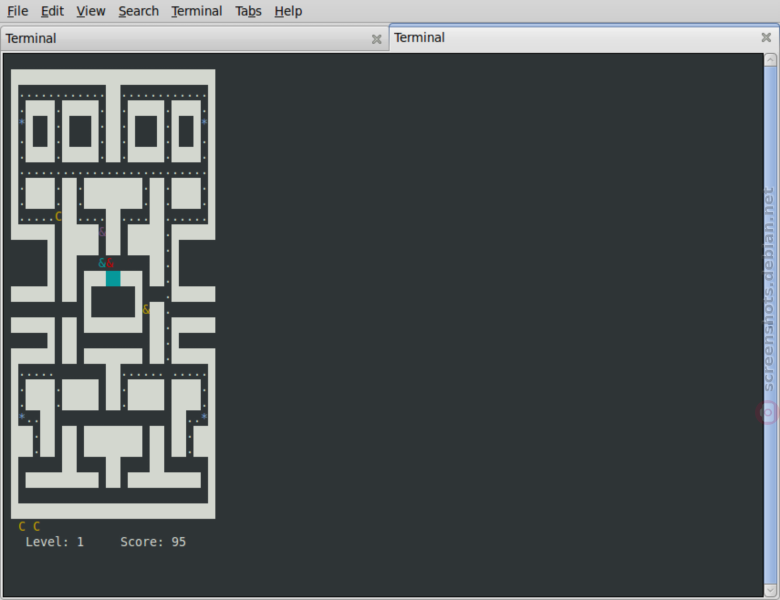Image resolution: width=780 pixels, height=600 pixels.
Task: Click the bottom-right blue power pellet
Action: coord(204,416)
